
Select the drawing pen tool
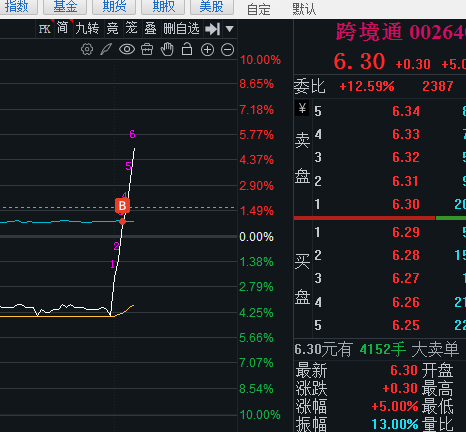pyautogui.click(x=106, y=50)
